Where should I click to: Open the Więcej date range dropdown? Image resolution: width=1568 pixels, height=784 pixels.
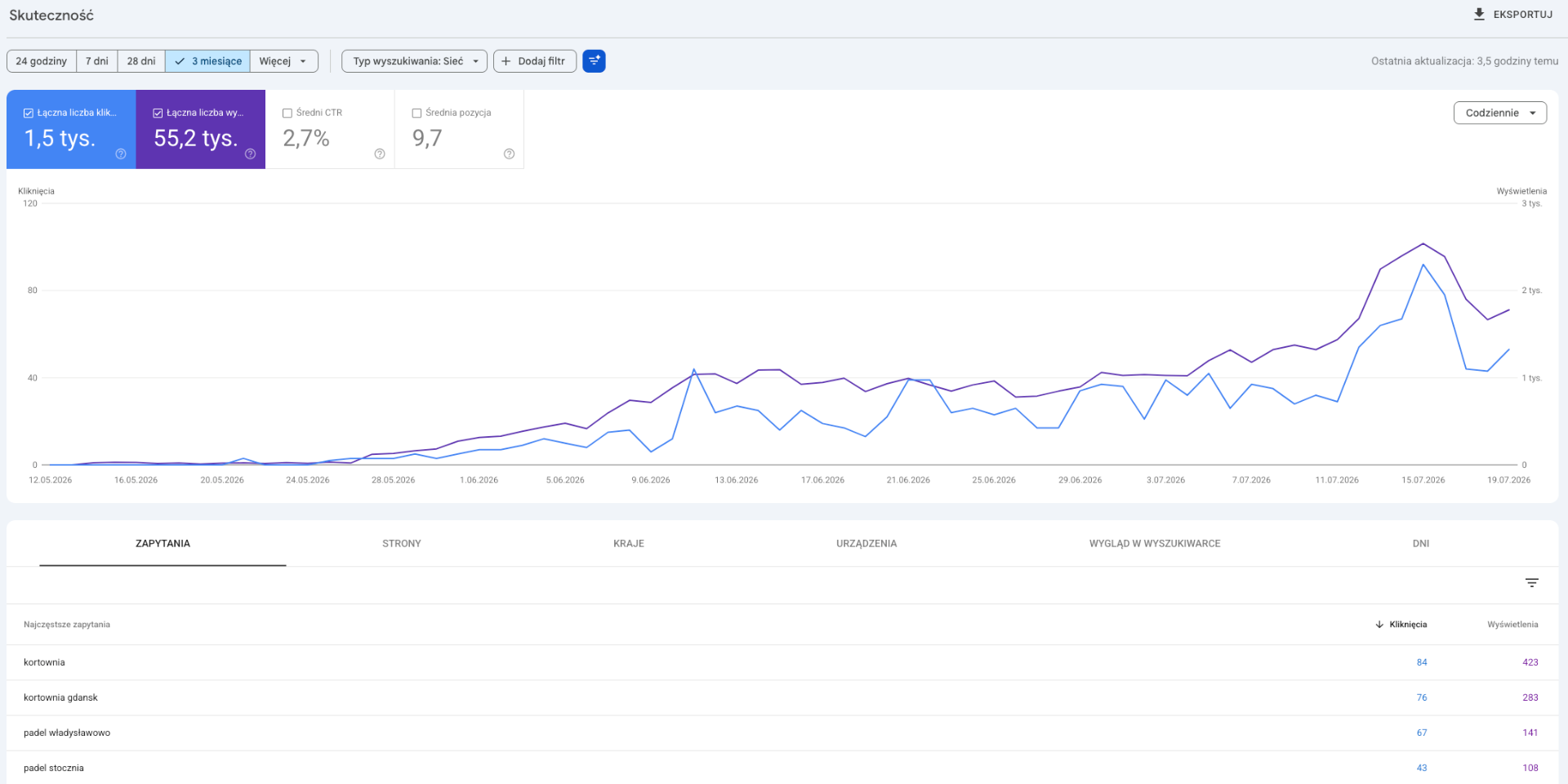pyautogui.click(x=283, y=61)
